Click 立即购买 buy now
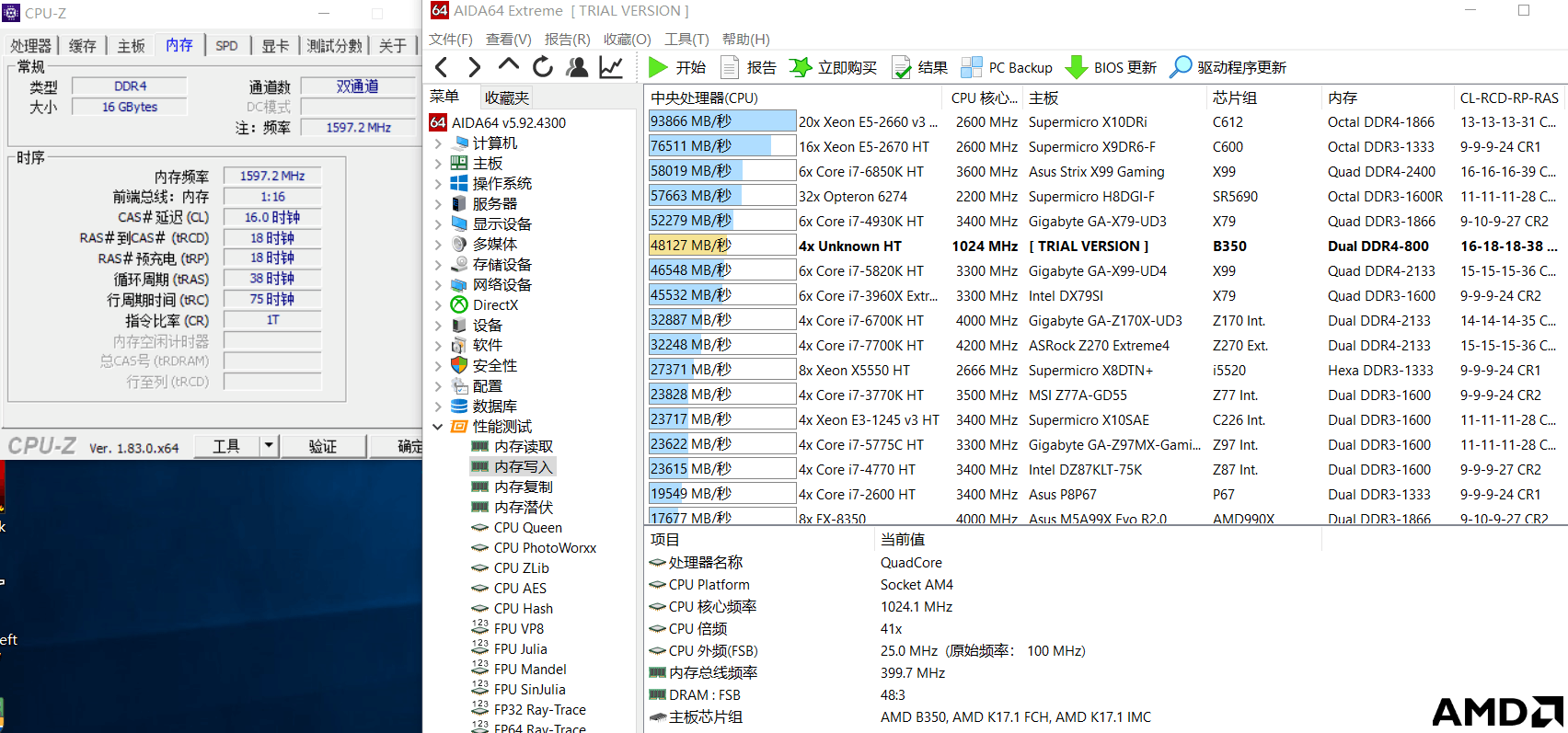This screenshot has height=733, width=1568. (x=833, y=67)
